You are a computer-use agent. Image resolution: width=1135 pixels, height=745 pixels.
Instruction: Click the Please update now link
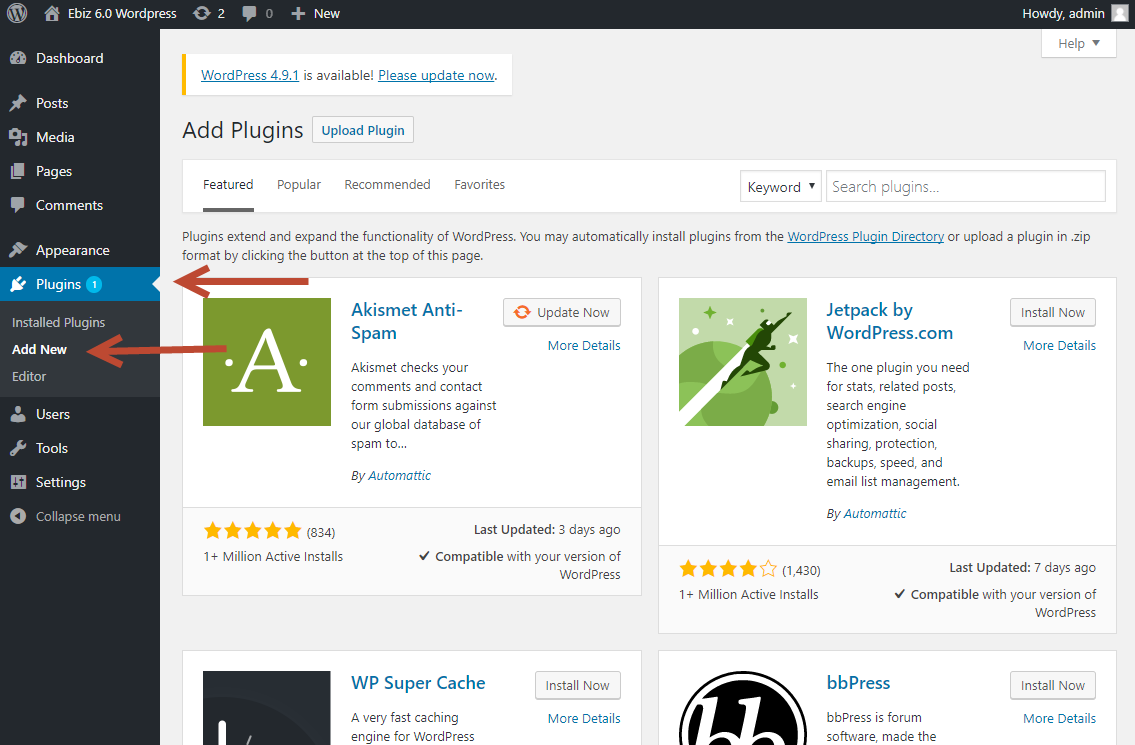point(436,75)
